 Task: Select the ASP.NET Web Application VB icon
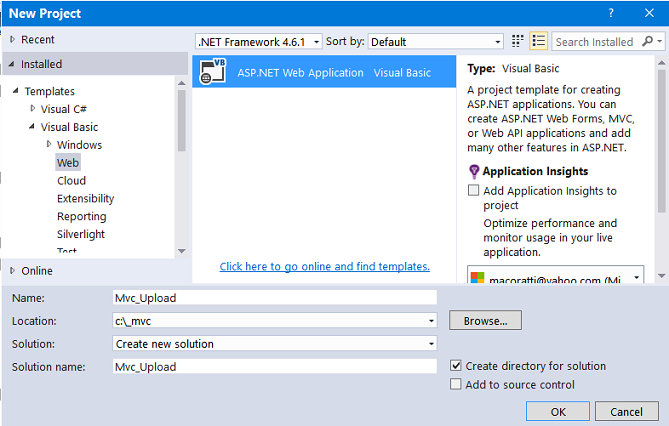click(212, 72)
